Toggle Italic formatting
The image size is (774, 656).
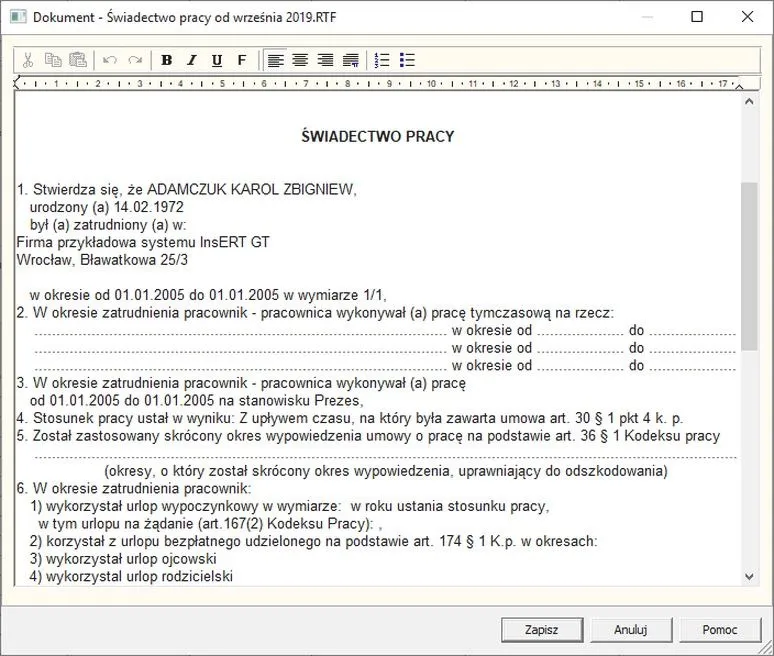click(x=192, y=60)
